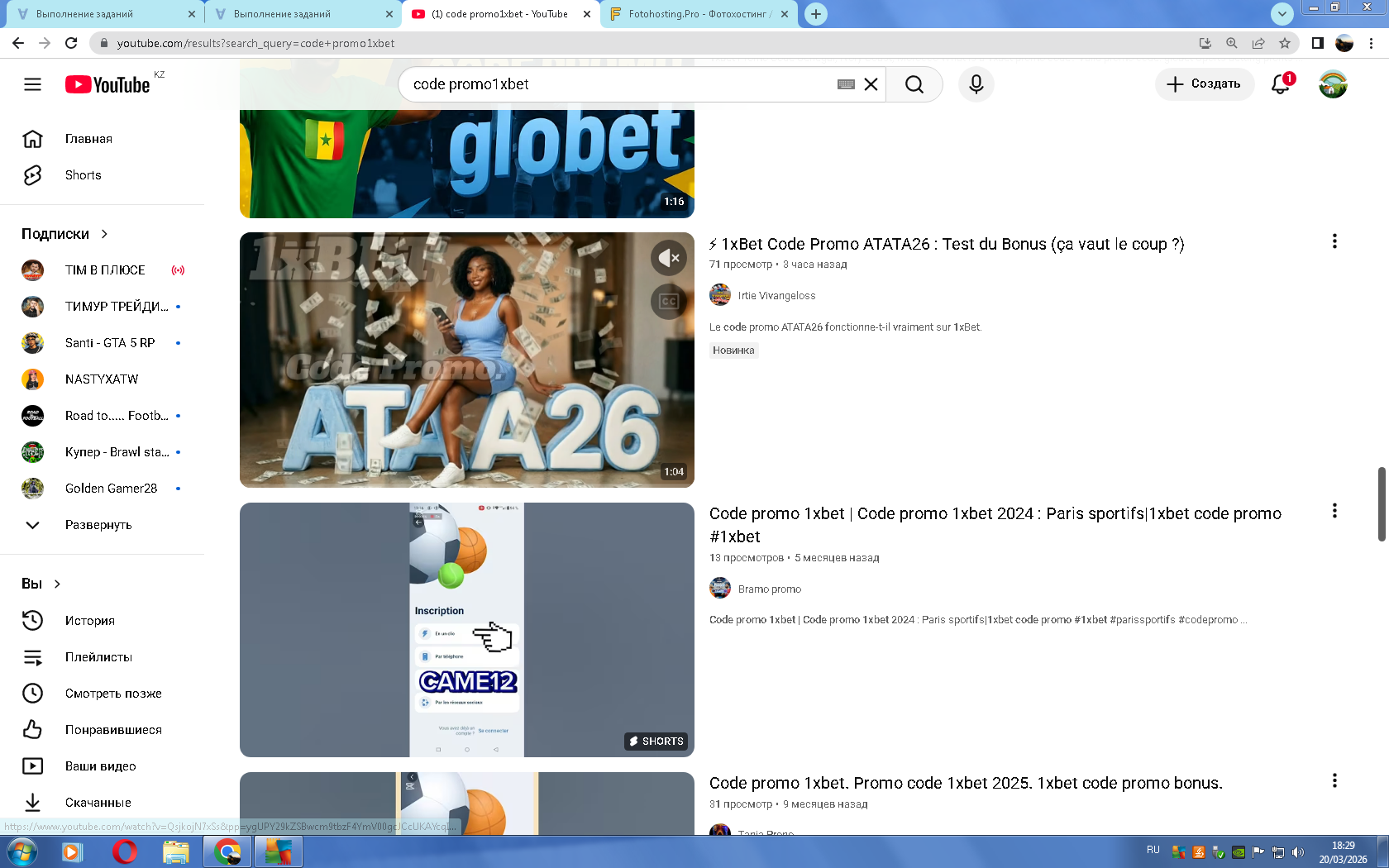Open the tab search dropdown
This screenshot has height=868, width=1389.
(1282, 14)
